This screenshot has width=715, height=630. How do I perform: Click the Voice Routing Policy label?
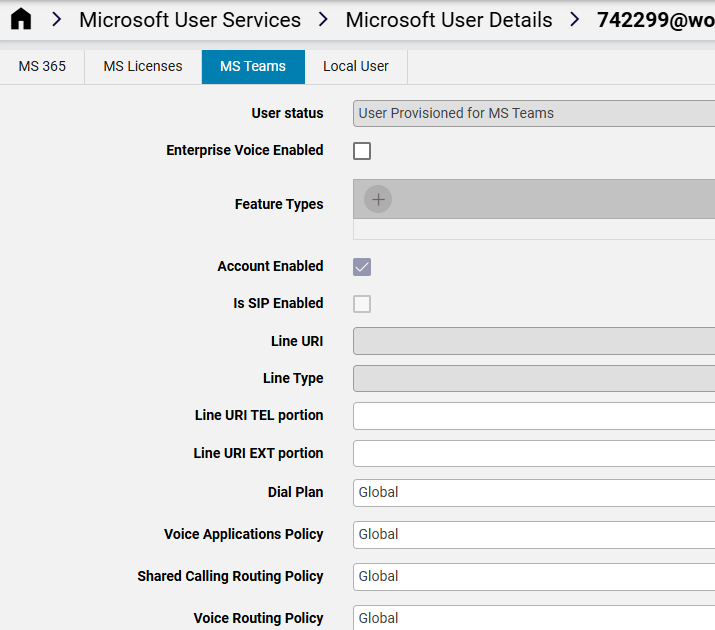[259, 618]
